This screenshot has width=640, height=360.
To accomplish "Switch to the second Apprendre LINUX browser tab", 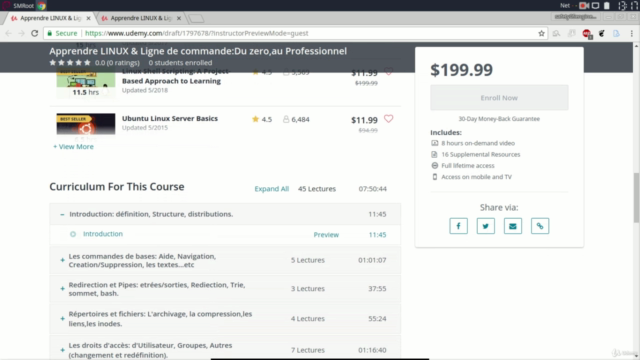I will (141, 18).
